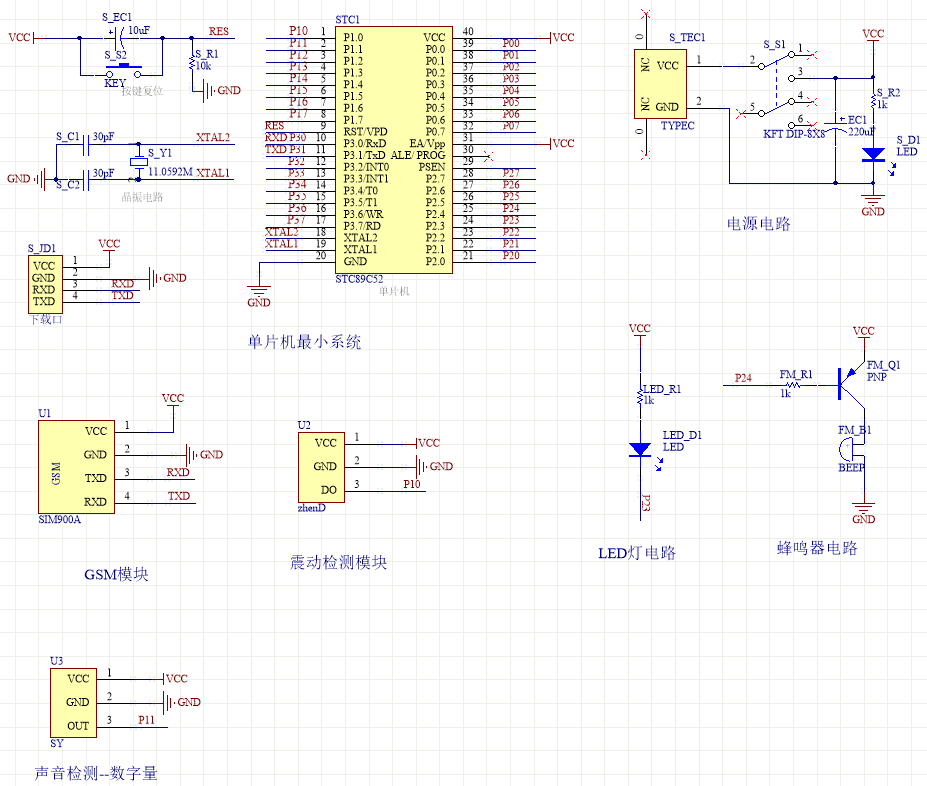Screen dimensions: 927x786
Task: Click the S_Y1 crystal oscillator symbol
Action: pos(138,163)
